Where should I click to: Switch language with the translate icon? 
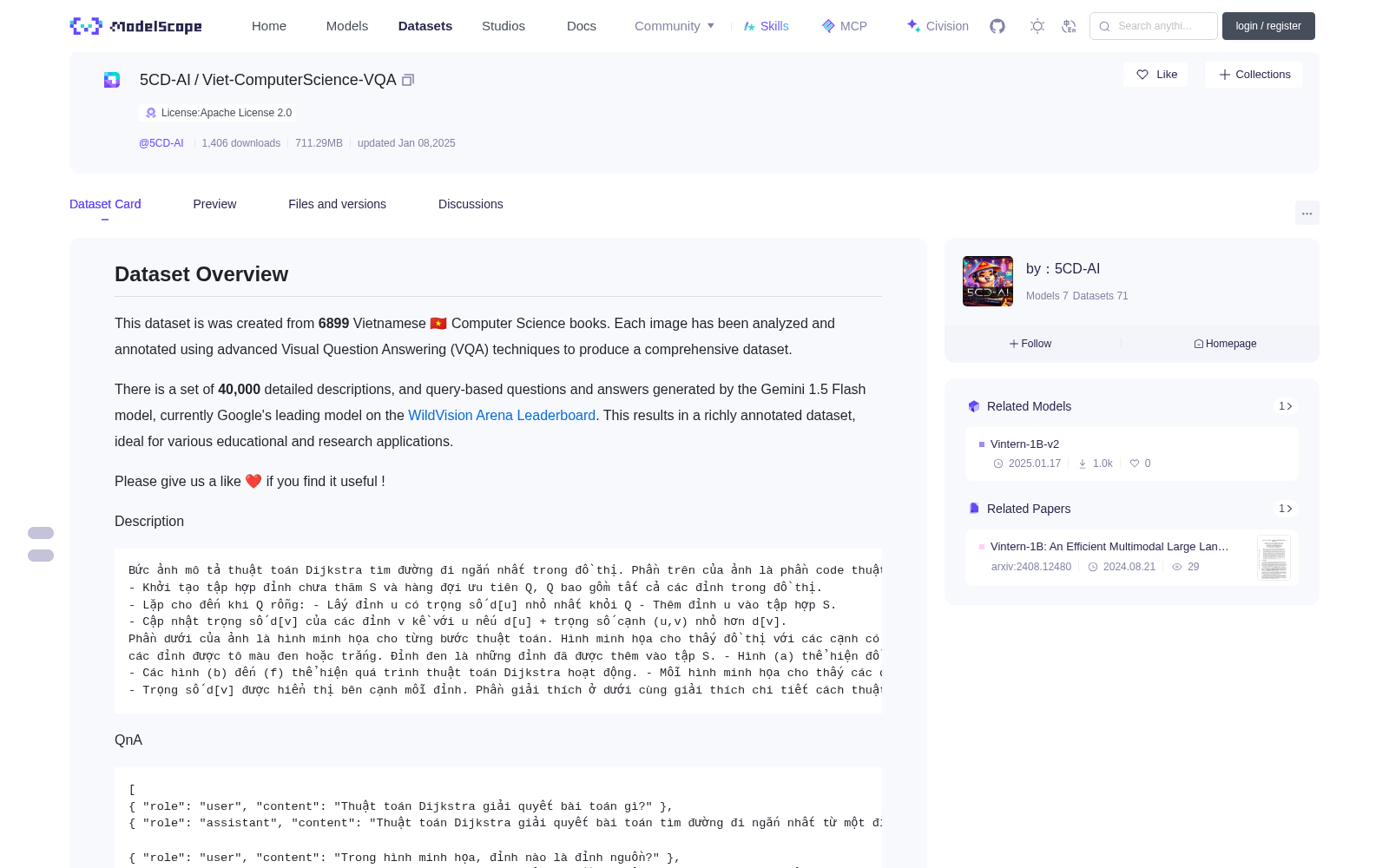pyautogui.click(x=1069, y=26)
